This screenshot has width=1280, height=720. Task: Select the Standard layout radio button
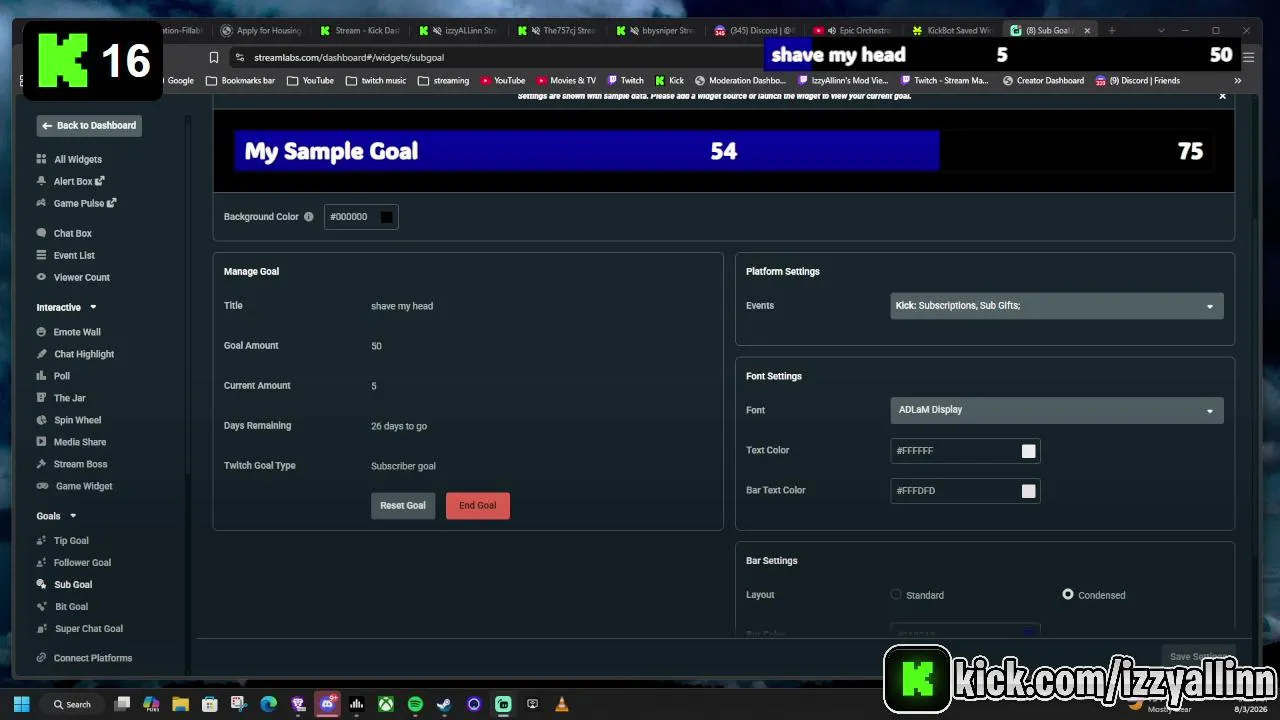(x=896, y=595)
